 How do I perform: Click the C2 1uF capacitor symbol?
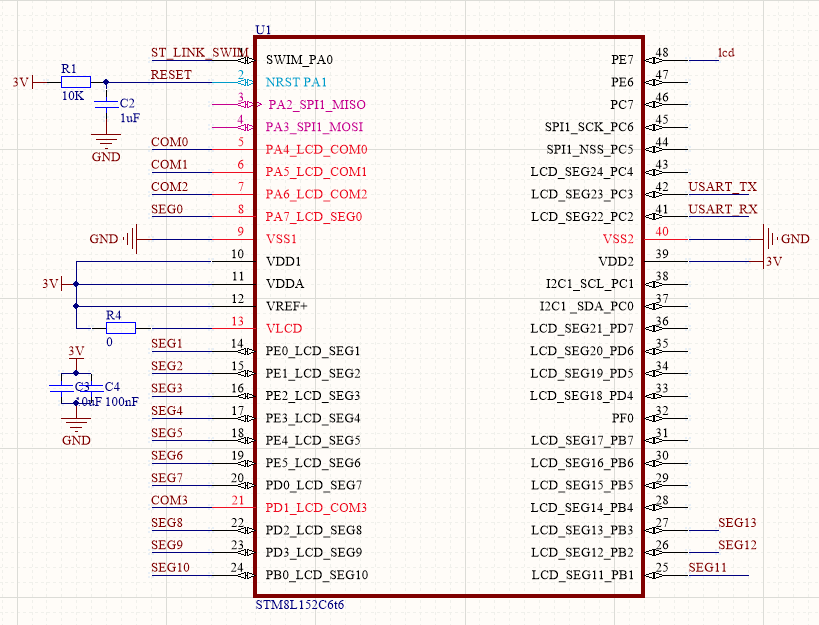tap(105, 103)
